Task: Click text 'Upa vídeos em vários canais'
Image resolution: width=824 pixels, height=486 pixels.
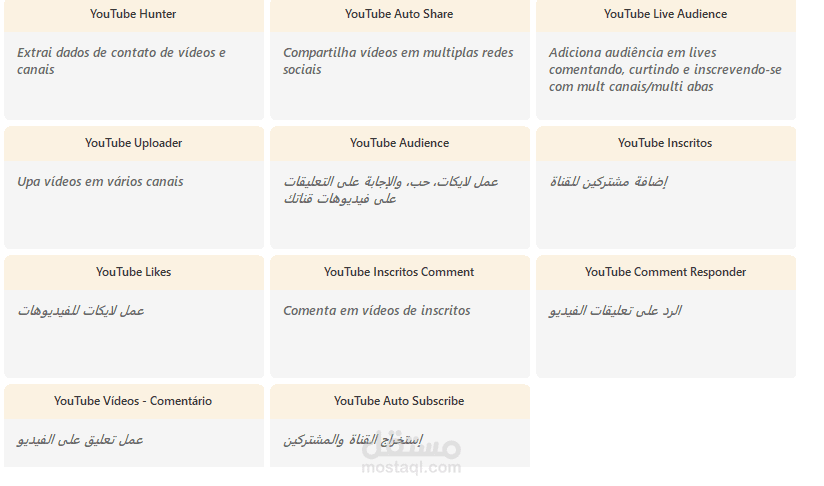Action: [100, 182]
